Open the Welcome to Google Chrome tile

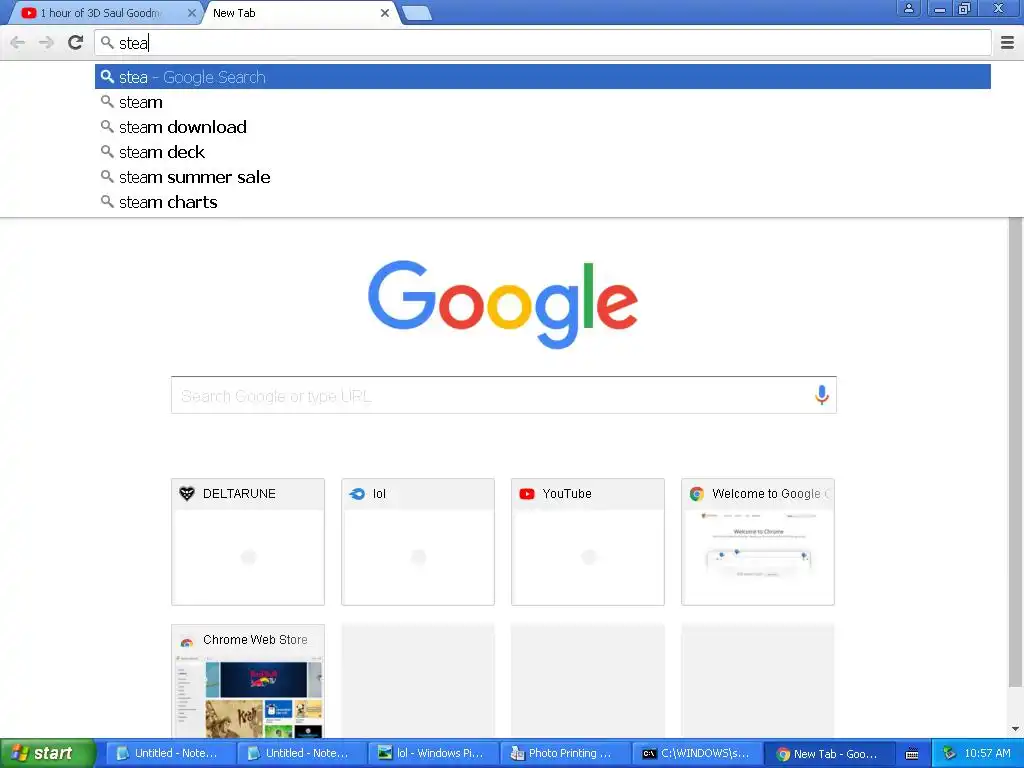tap(758, 541)
